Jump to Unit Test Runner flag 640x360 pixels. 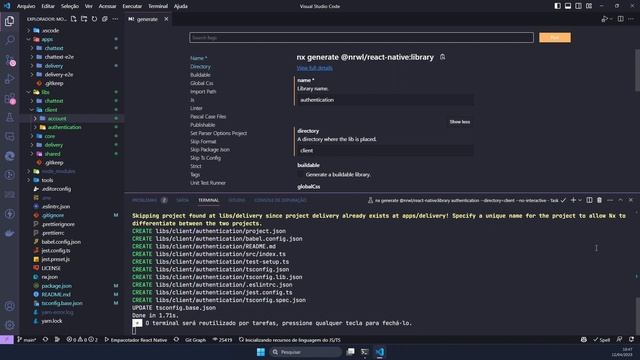[x=208, y=183]
